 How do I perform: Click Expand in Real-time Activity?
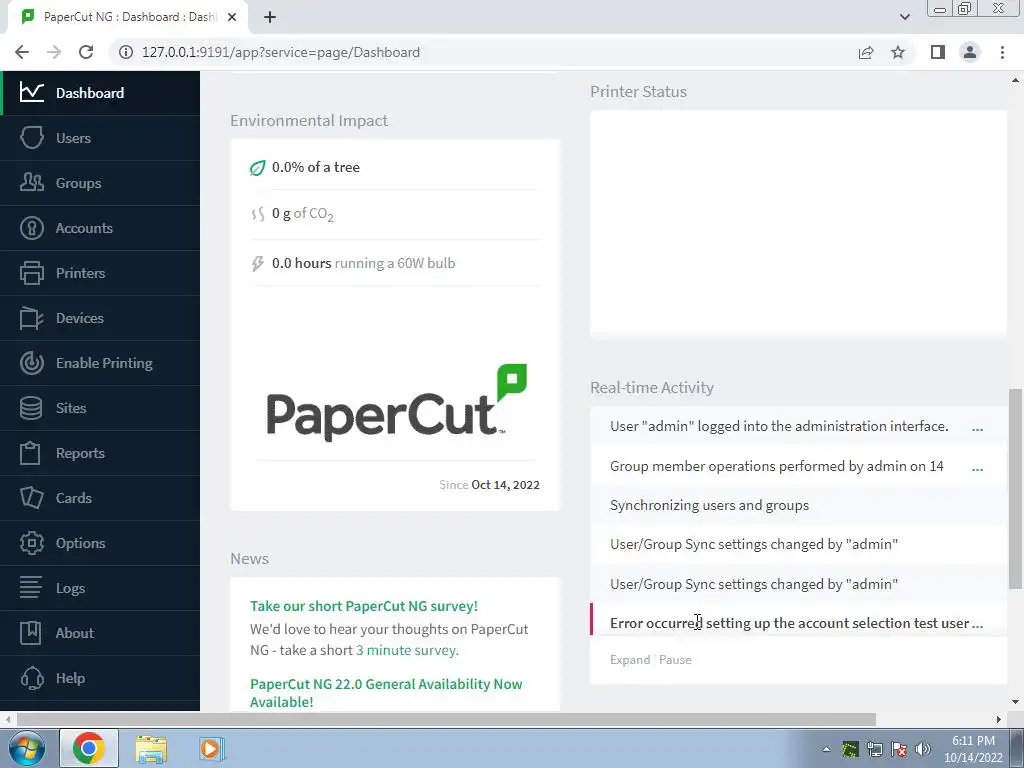click(630, 660)
